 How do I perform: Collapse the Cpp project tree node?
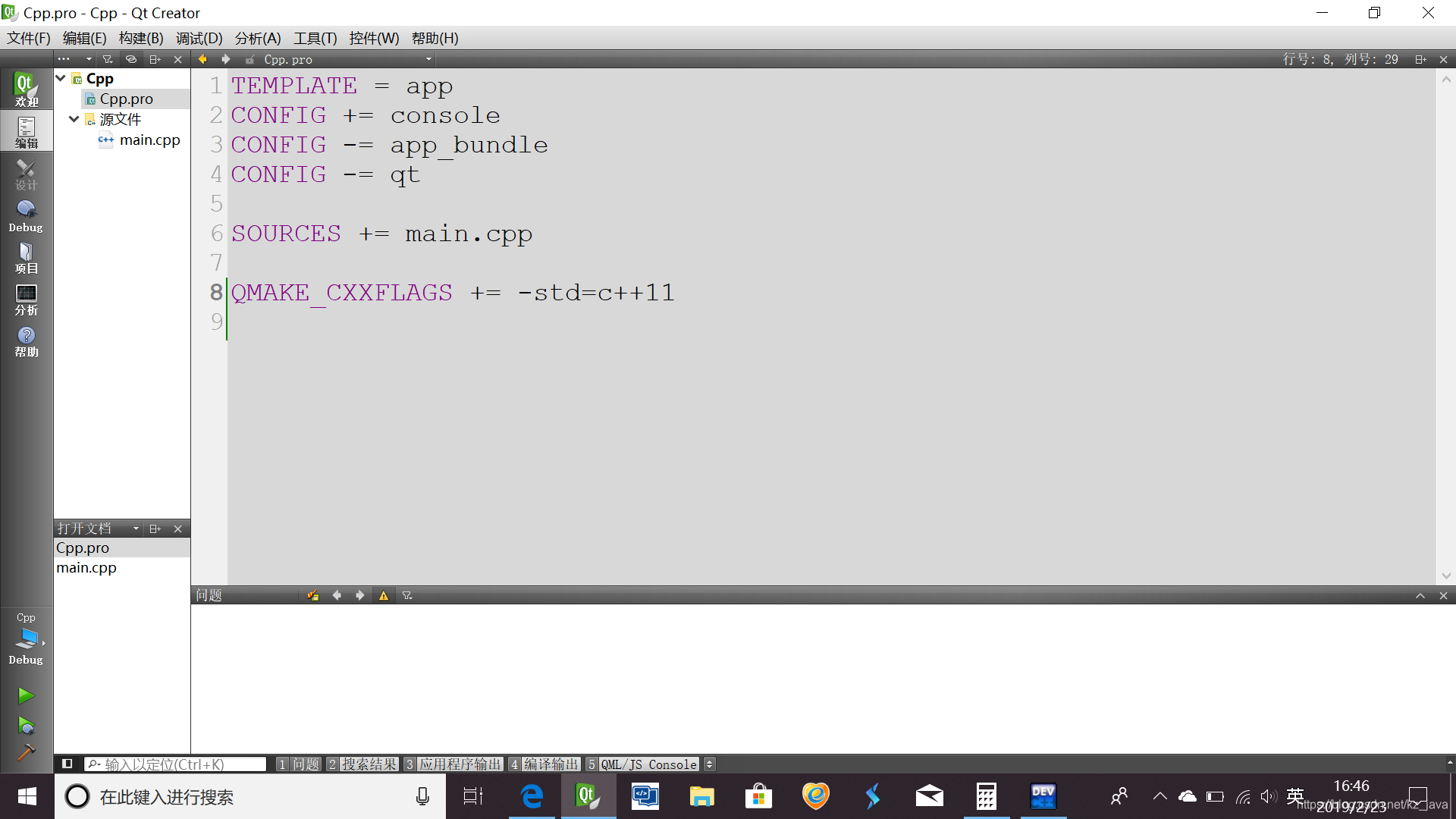click(61, 78)
